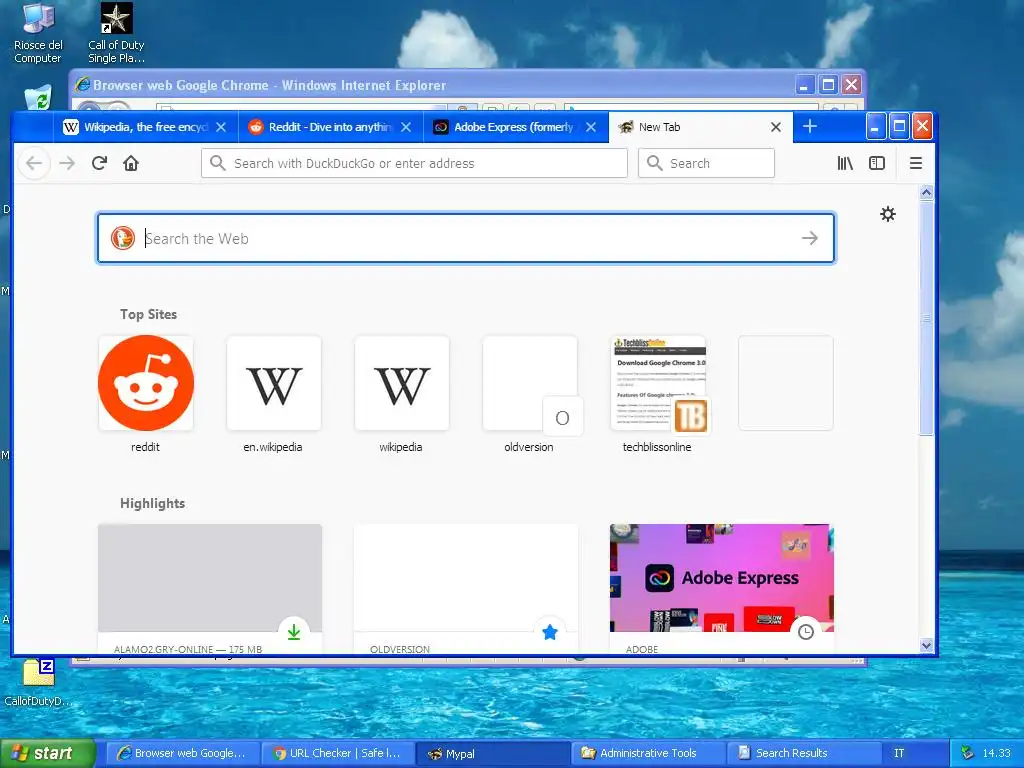Click the Highlights heading
This screenshot has width=1024, height=768.
[x=152, y=504]
